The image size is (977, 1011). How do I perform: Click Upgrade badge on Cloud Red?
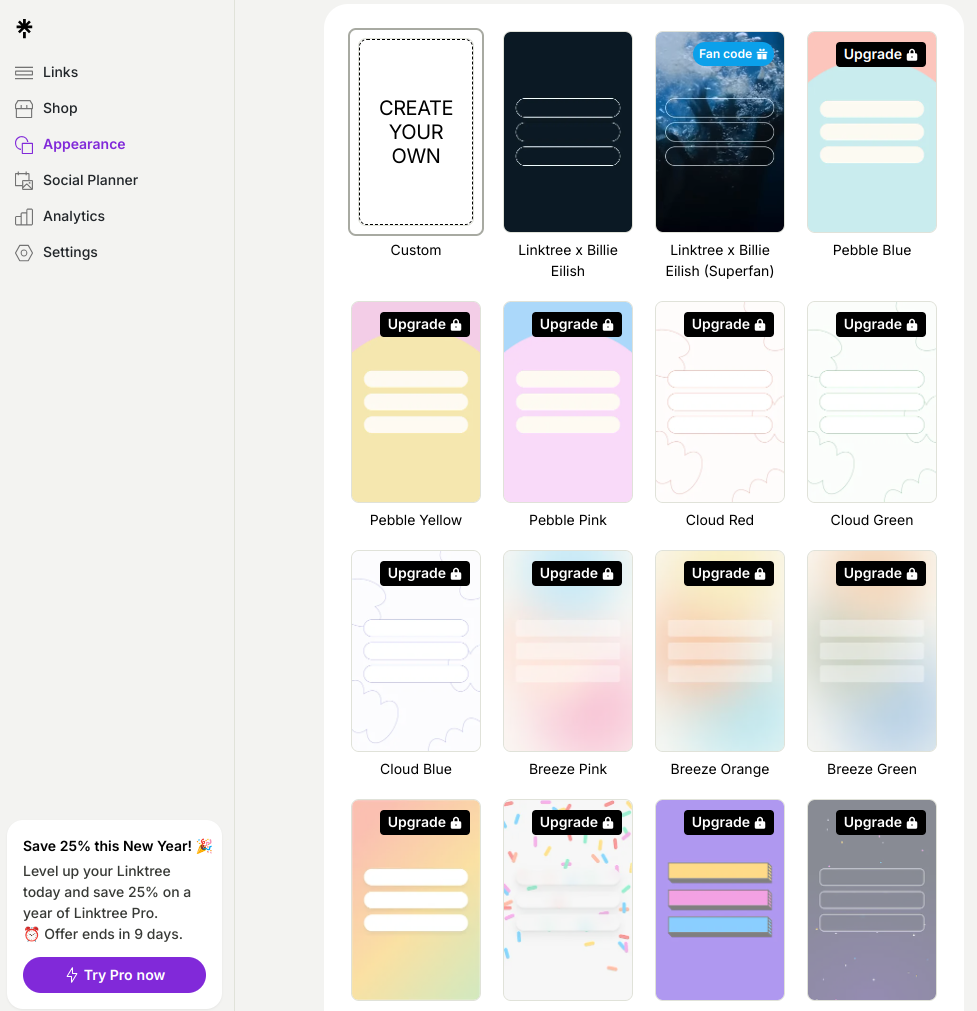pyautogui.click(x=729, y=324)
